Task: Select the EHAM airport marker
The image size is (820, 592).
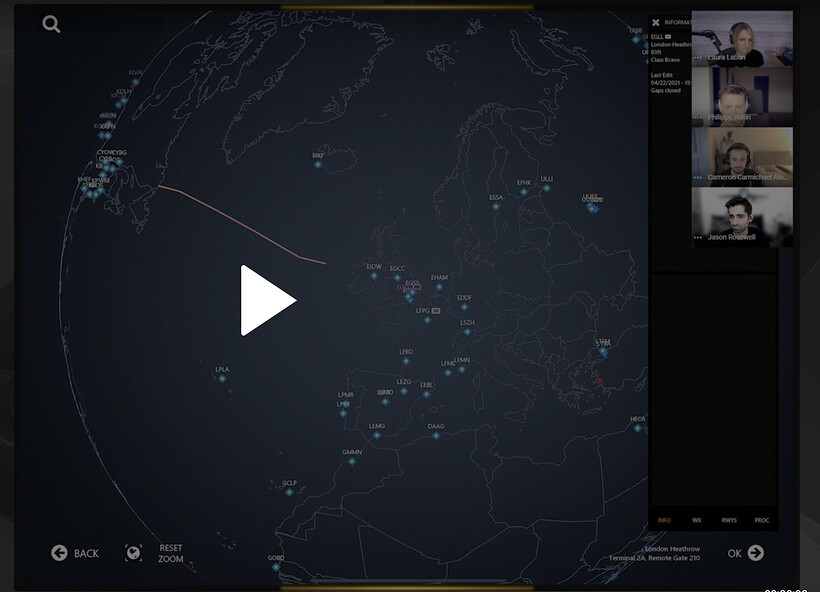Action: click(x=439, y=287)
